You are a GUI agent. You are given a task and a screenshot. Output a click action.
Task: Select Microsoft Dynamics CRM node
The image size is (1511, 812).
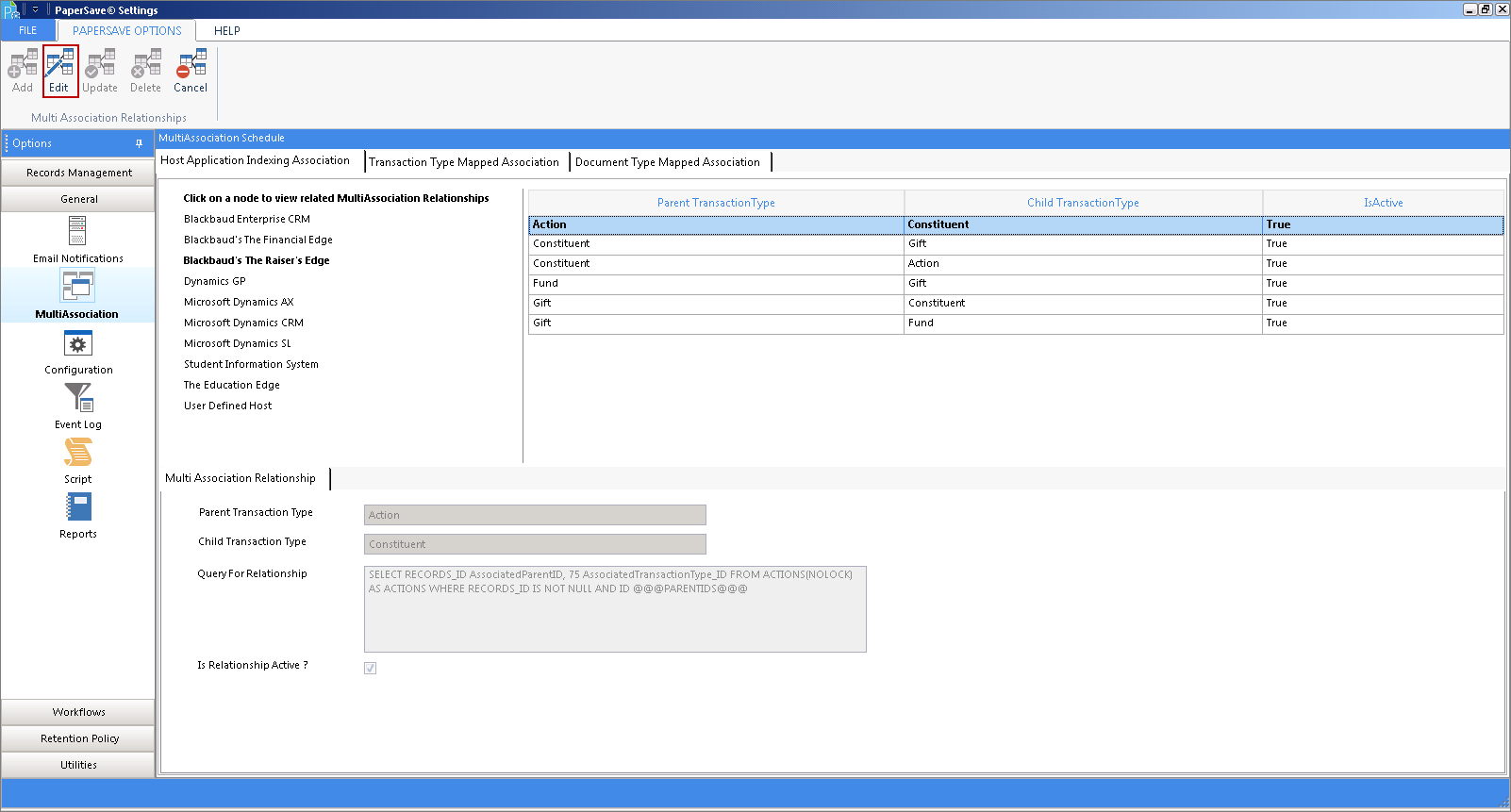coord(243,323)
